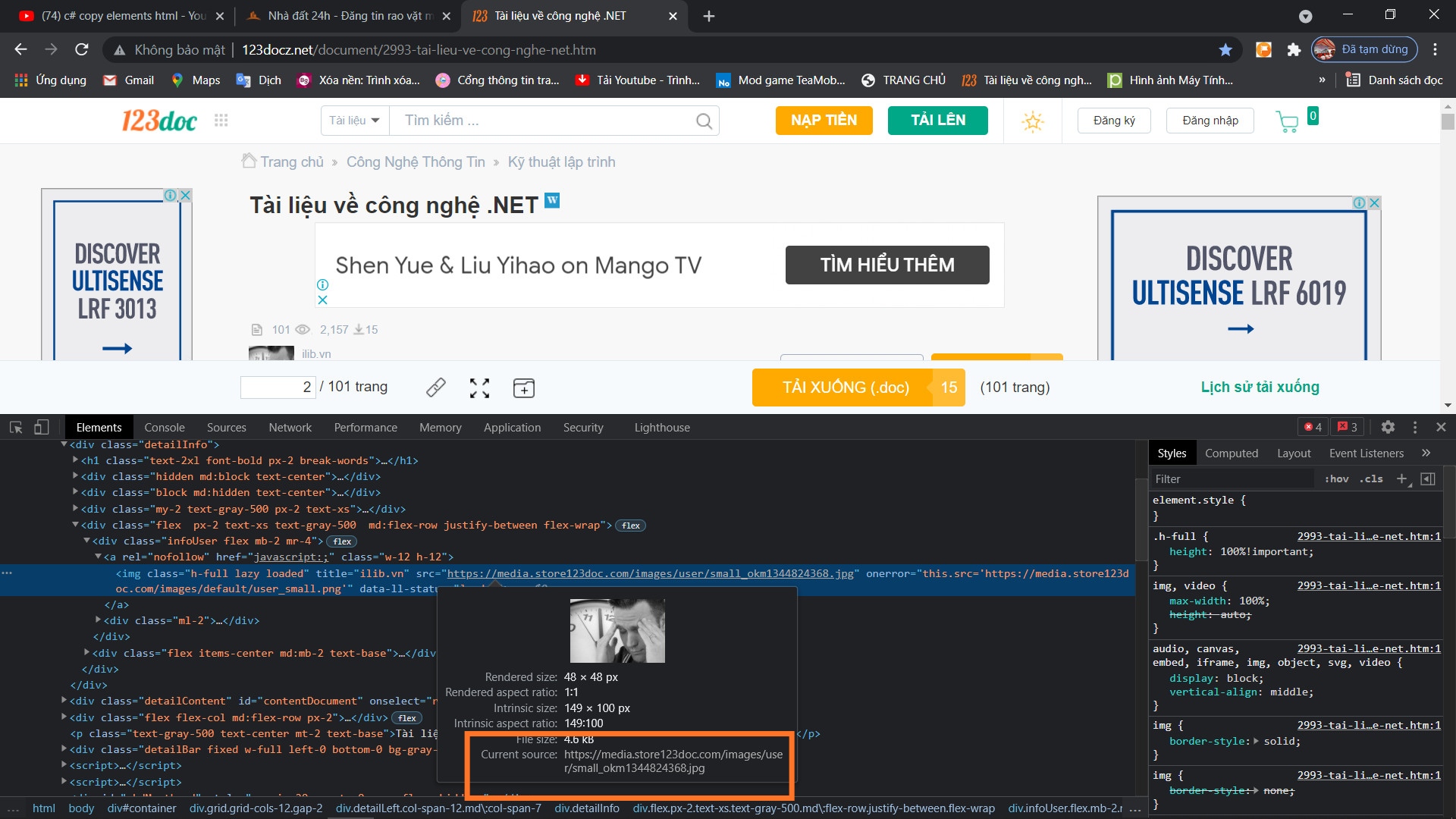Open the Maps bookmark

(x=196, y=80)
